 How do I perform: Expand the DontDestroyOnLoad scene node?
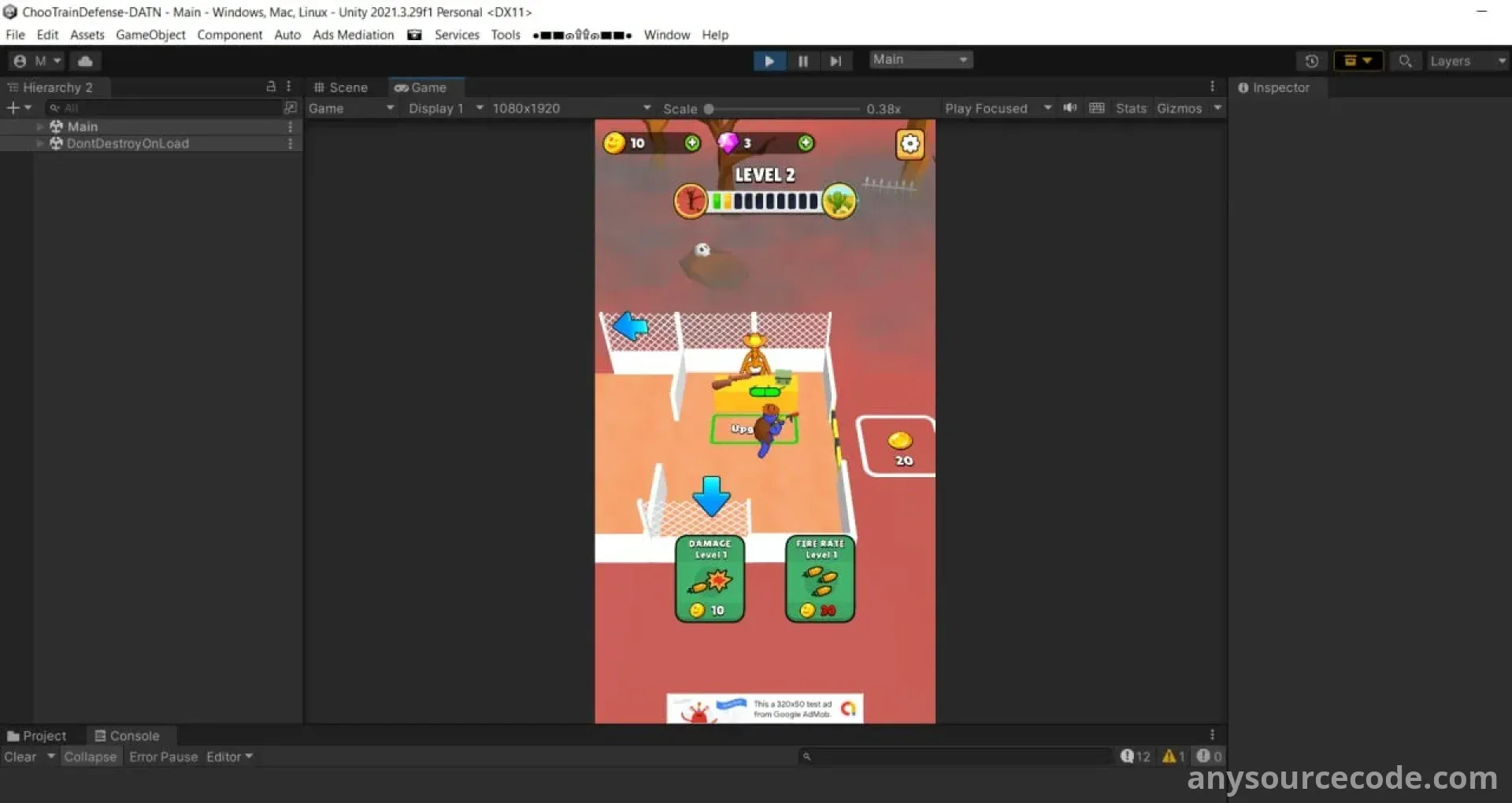[39, 143]
